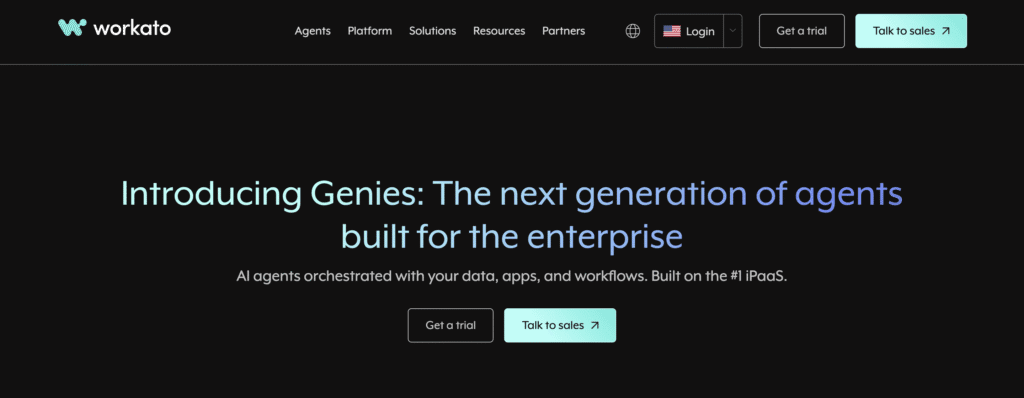The width and height of the screenshot is (1024, 398).
Task: Click the Introducing Genies headline line
Action: pos(512,193)
